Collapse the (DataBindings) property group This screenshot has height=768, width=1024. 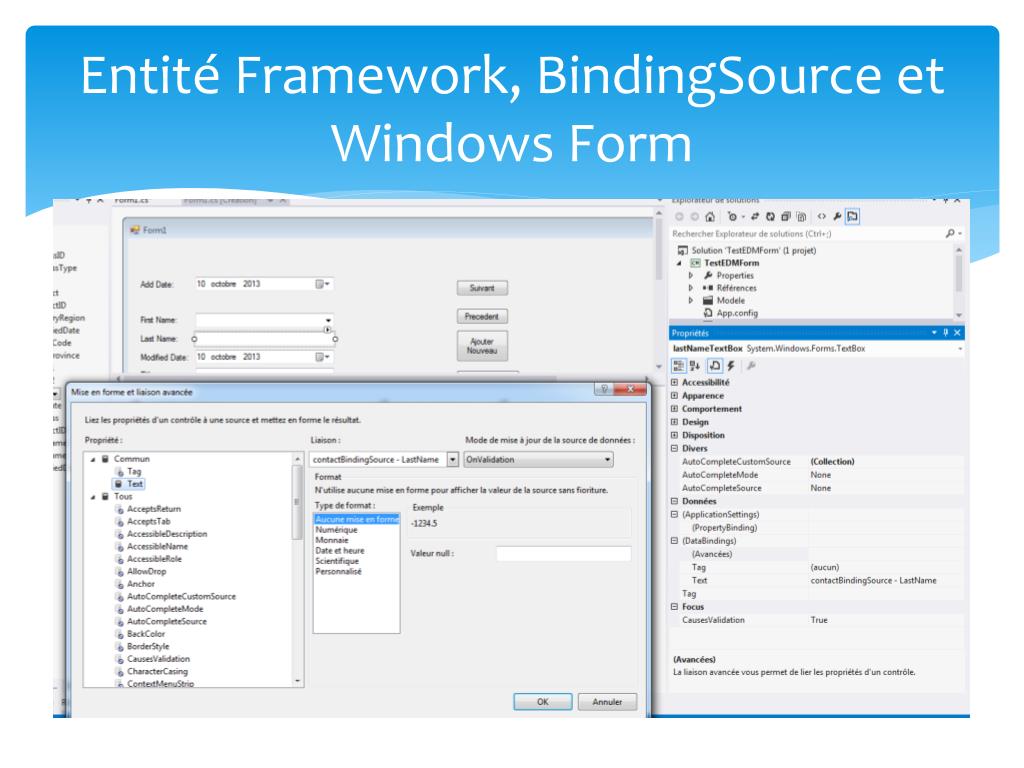point(675,541)
